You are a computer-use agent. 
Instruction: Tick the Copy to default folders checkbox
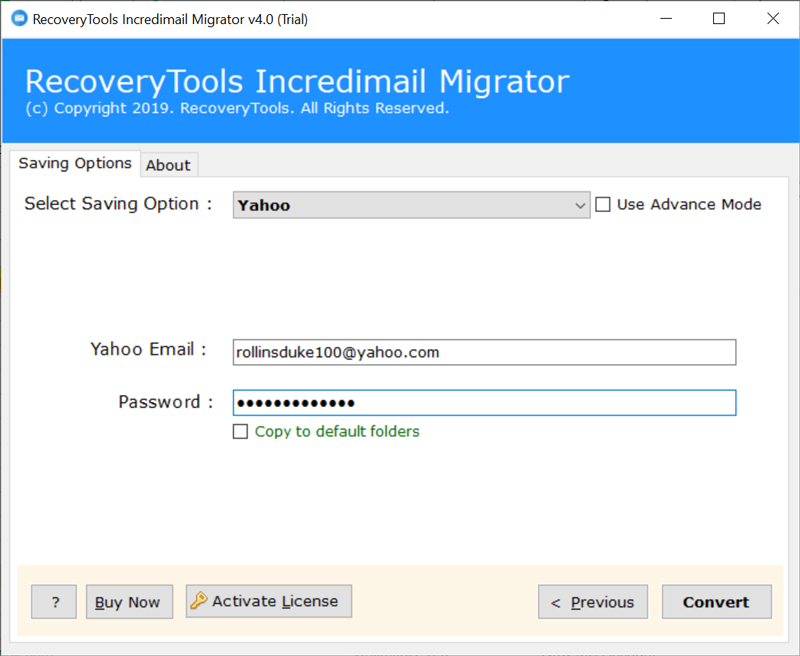pos(240,432)
